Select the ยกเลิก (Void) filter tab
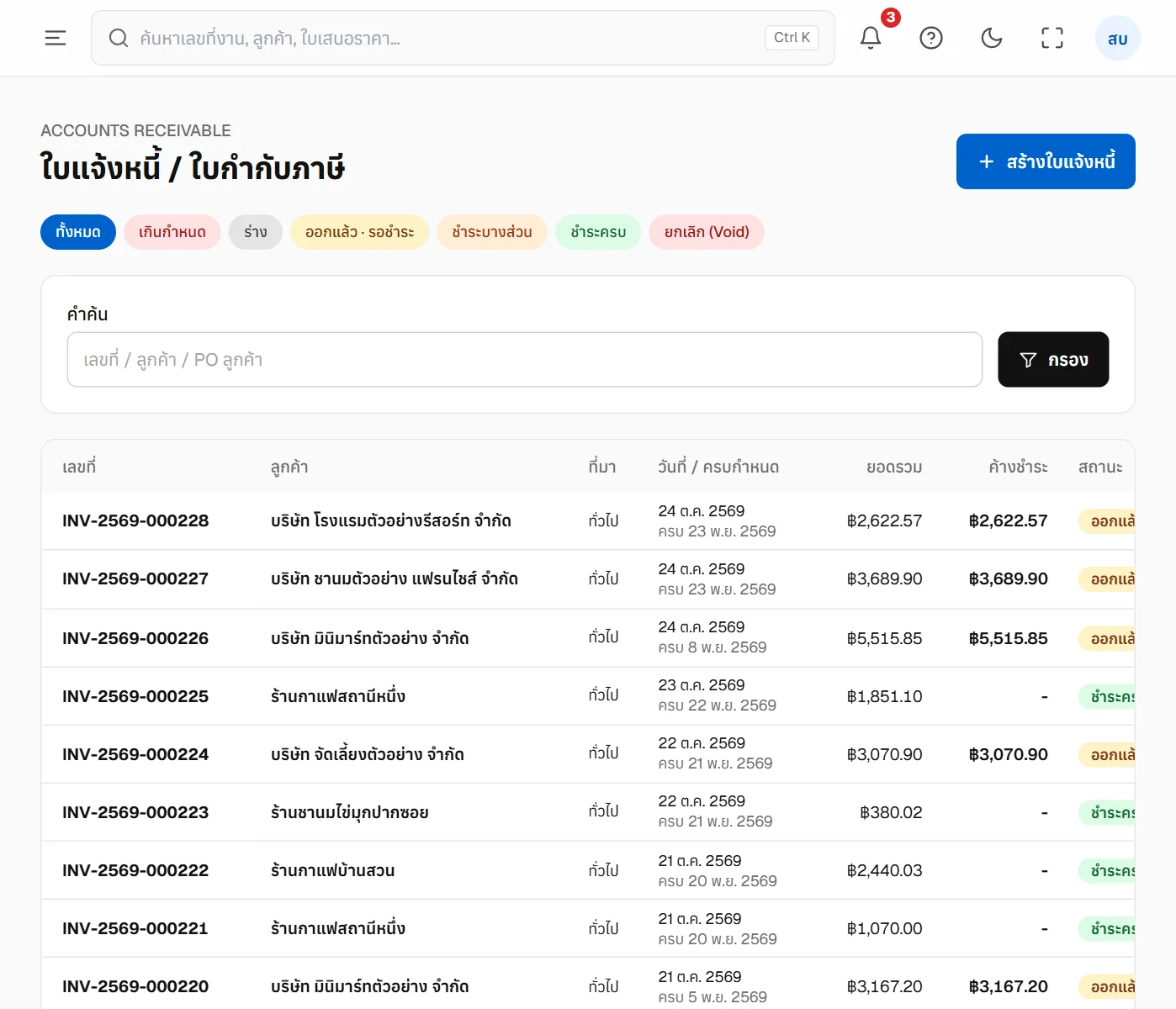Image resolution: width=1176 pixels, height=1009 pixels. tap(707, 232)
